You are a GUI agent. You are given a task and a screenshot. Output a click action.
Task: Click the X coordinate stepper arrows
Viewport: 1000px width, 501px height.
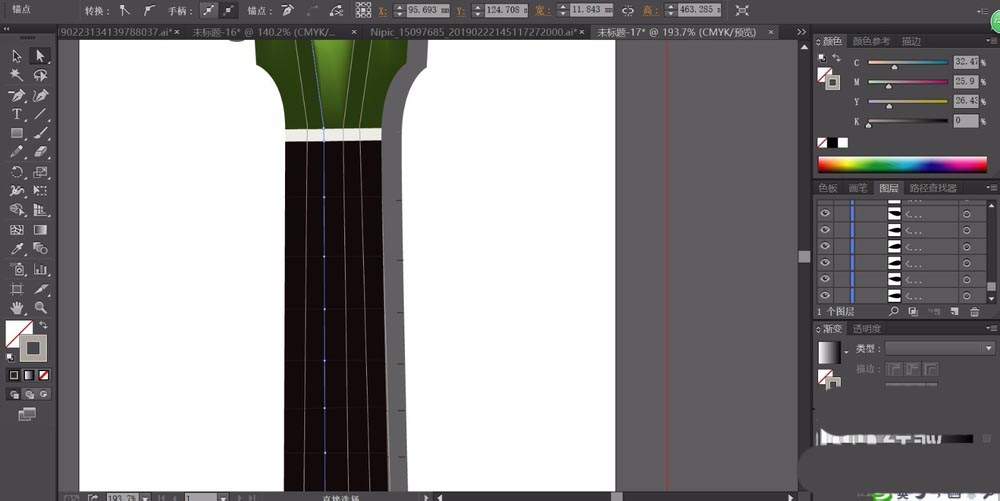pyautogui.click(x=399, y=10)
